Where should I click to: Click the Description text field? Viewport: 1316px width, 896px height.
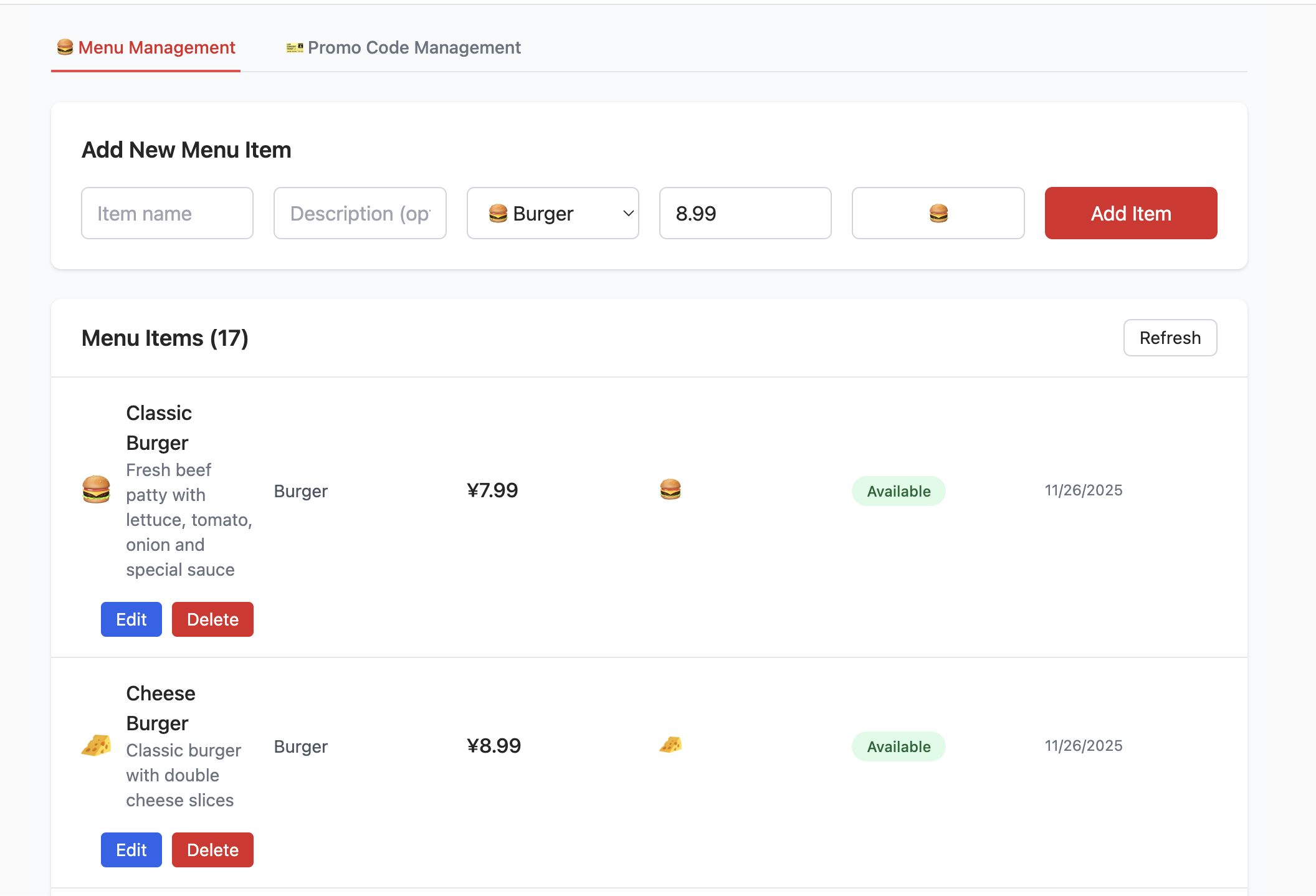[x=360, y=214]
